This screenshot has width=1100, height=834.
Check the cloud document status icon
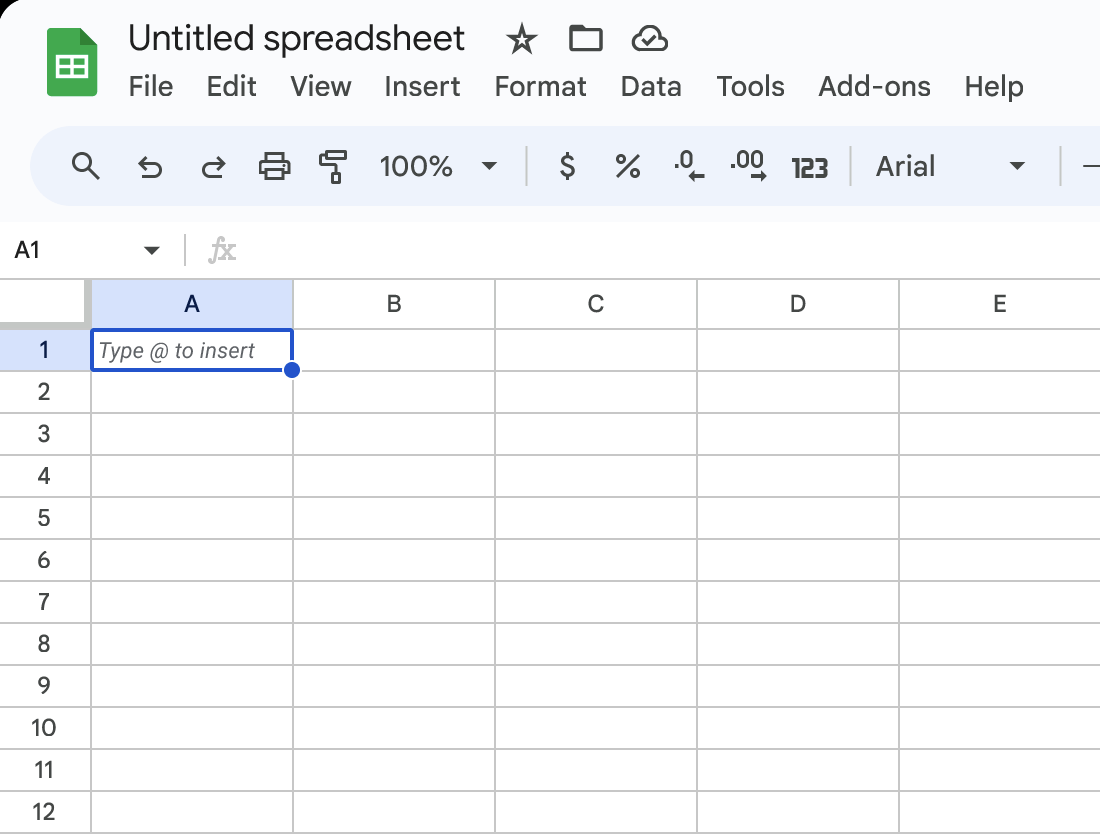(x=650, y=40)
